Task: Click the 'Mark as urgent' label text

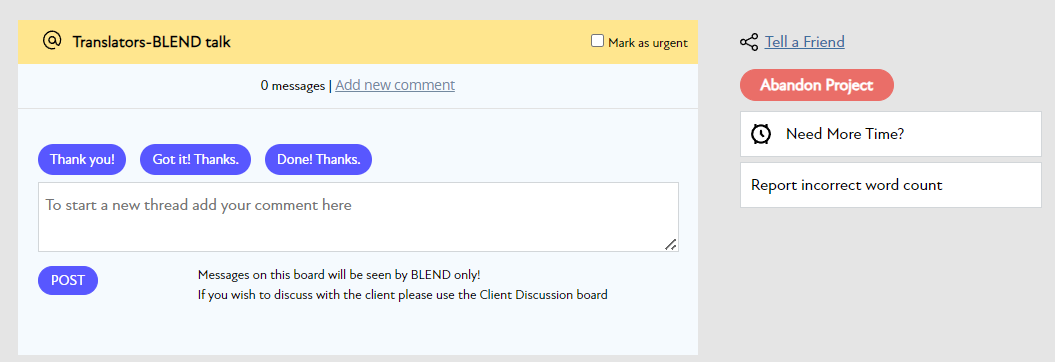Action: coord(647,42)
